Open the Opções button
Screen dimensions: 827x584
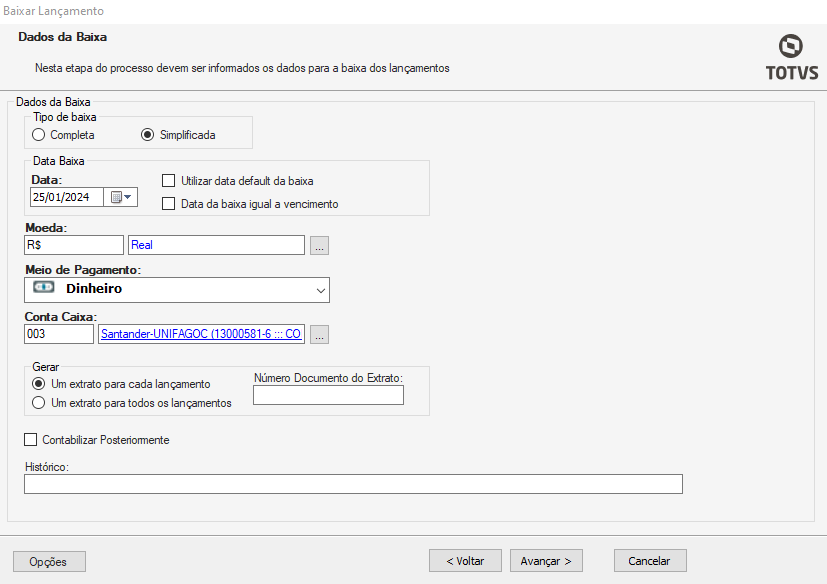49,562
